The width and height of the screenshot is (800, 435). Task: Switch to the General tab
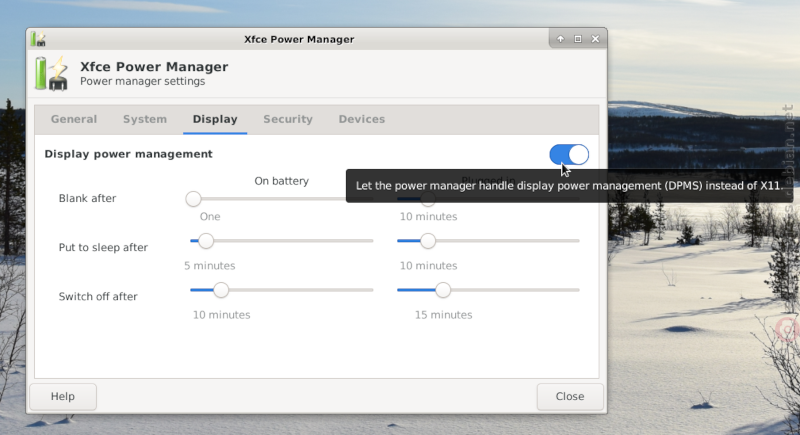[x=74, y=119]
